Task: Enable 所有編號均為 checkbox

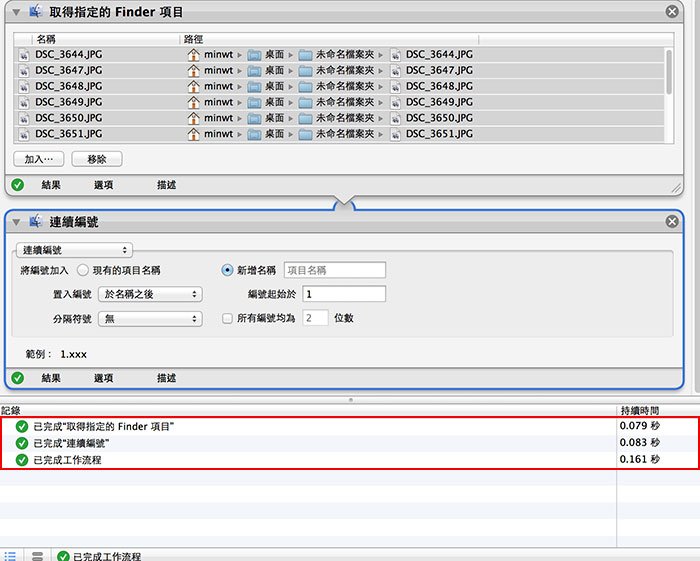Action: [227, 318]
